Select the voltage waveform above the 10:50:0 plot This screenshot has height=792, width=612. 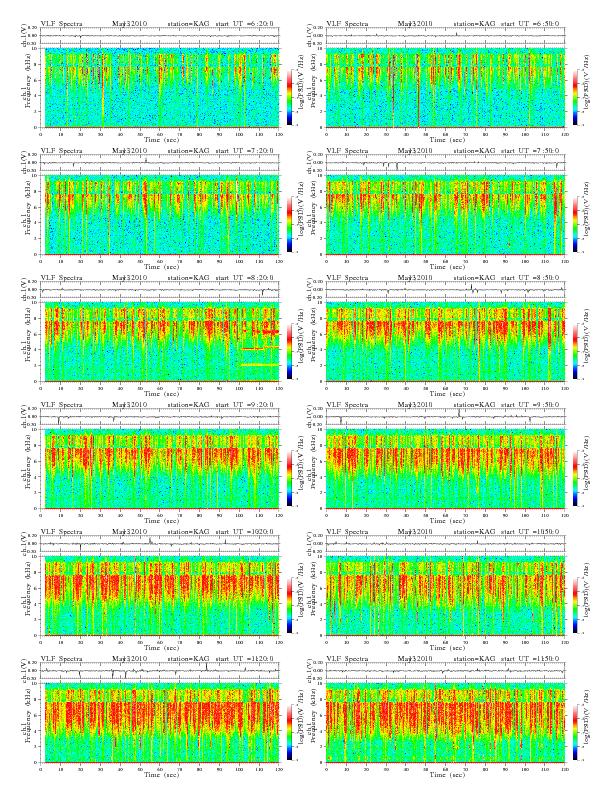click(445, 544)
